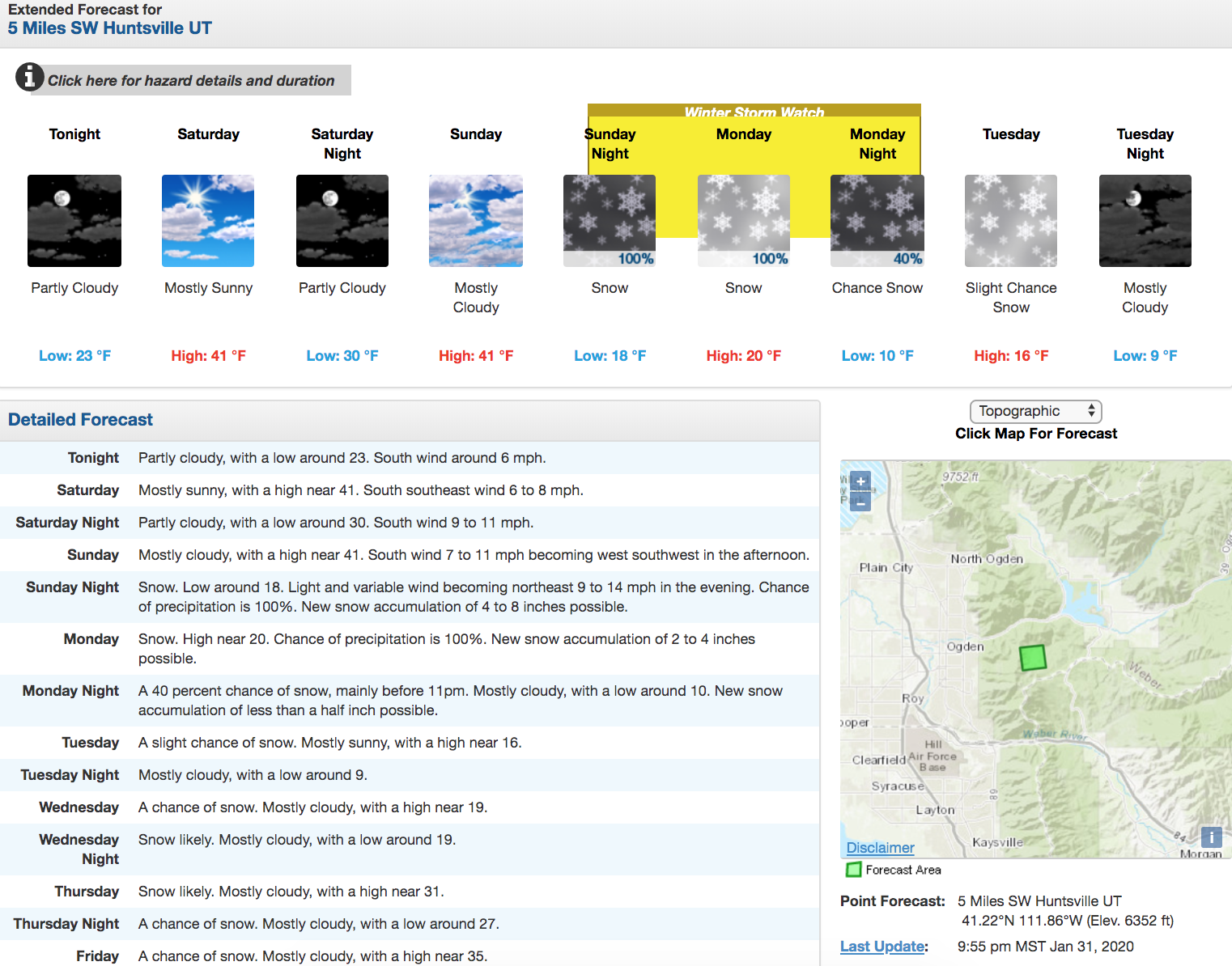This screenshot has width=1232, height=966.
Task: Select the Low: 23 °F text
Action: pyautogui.click(x=74, y=356)
